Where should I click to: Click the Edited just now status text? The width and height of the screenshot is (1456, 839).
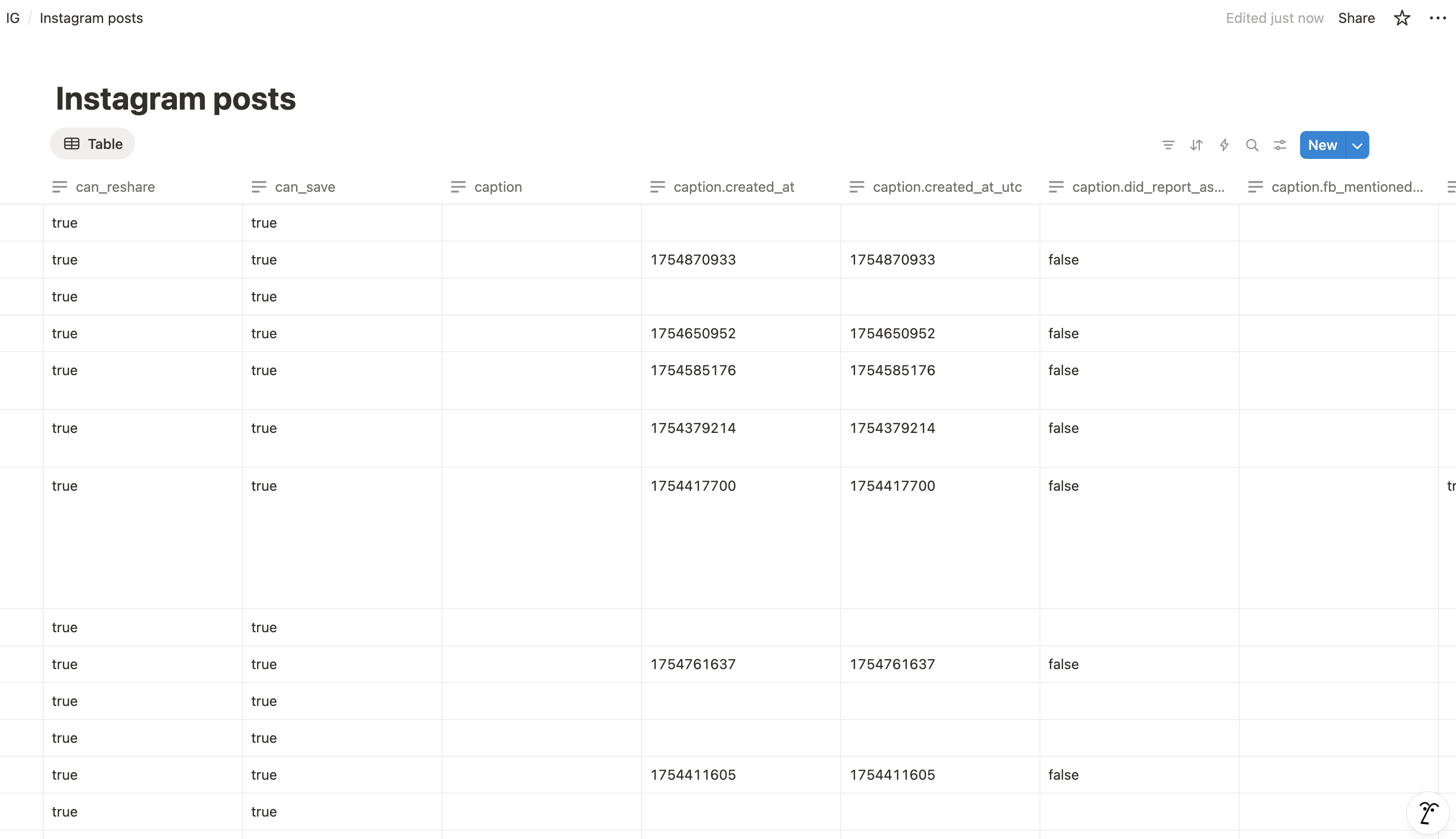[x=1275, y=18]
